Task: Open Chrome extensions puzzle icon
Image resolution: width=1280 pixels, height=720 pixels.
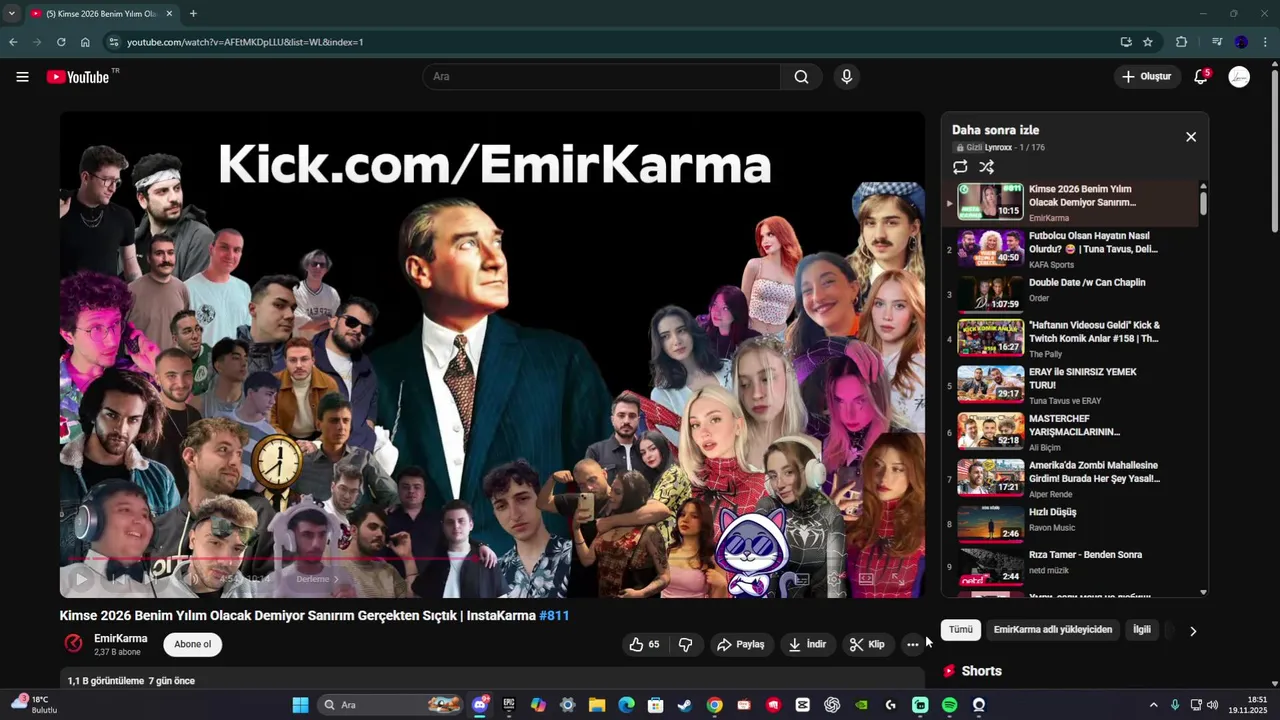Action: 1181,42
